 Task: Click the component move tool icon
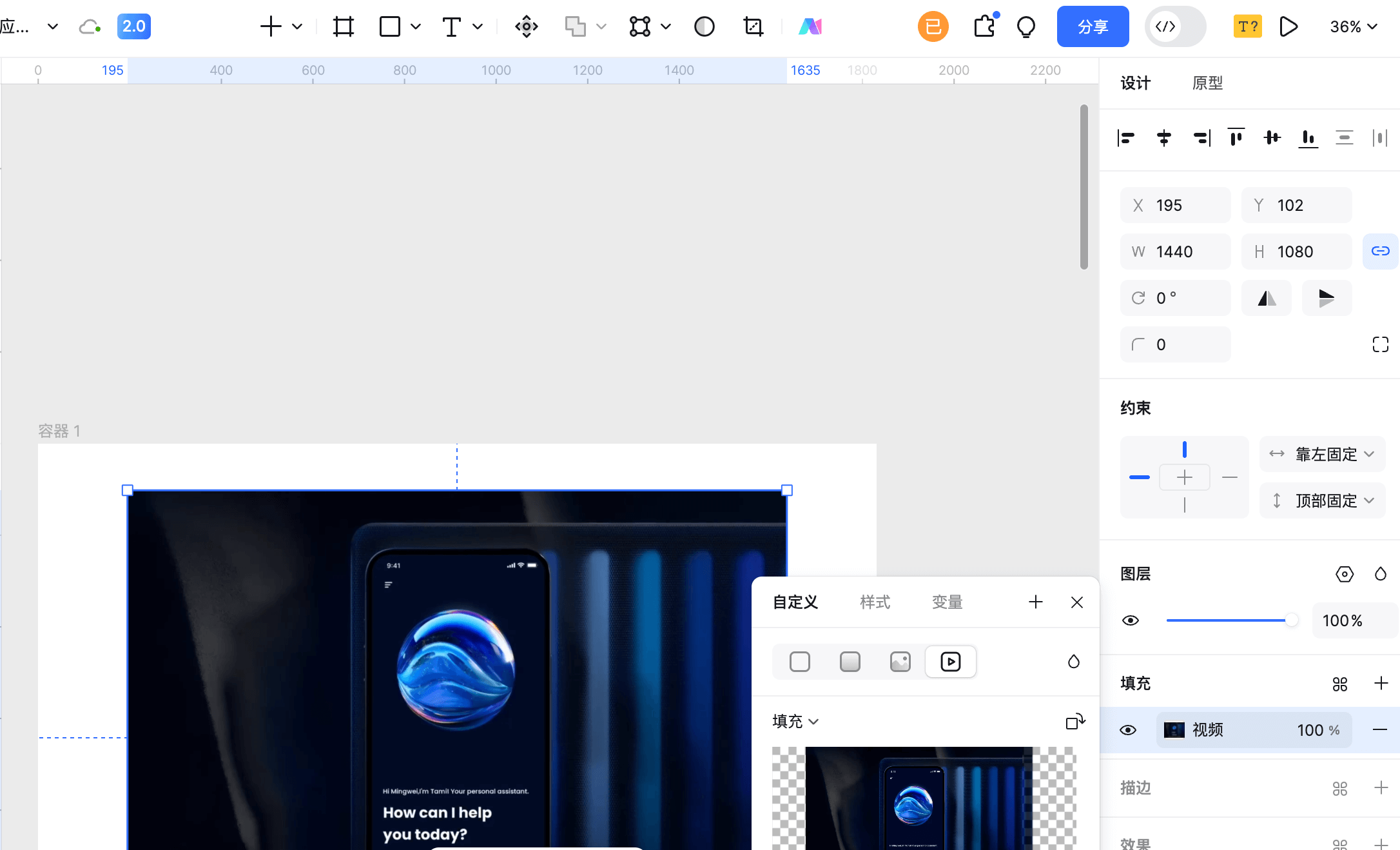click(x=526, y=26)
